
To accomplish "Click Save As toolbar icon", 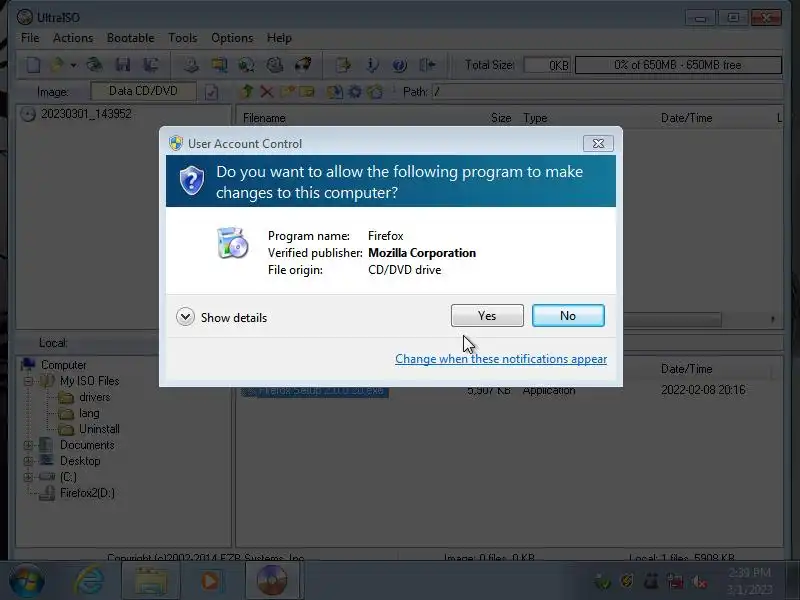I will (151, 65).
